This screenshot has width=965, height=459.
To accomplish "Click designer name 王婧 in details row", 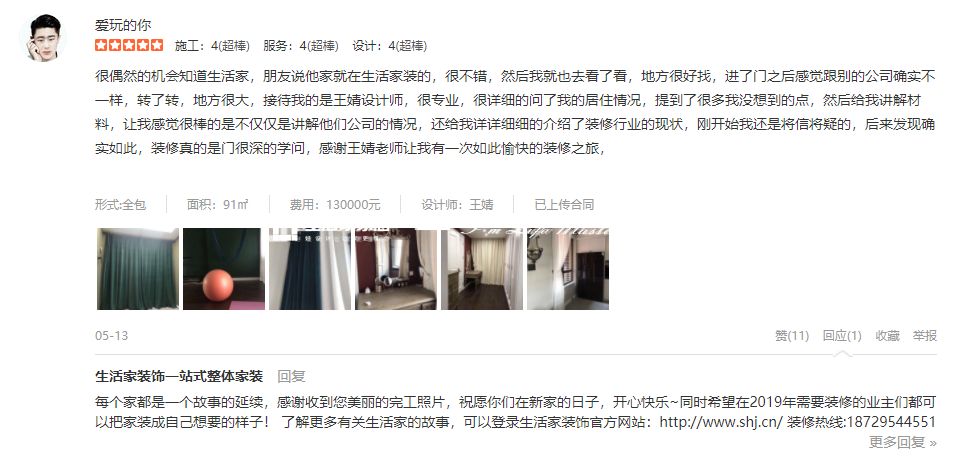I will tap(481, 205).
